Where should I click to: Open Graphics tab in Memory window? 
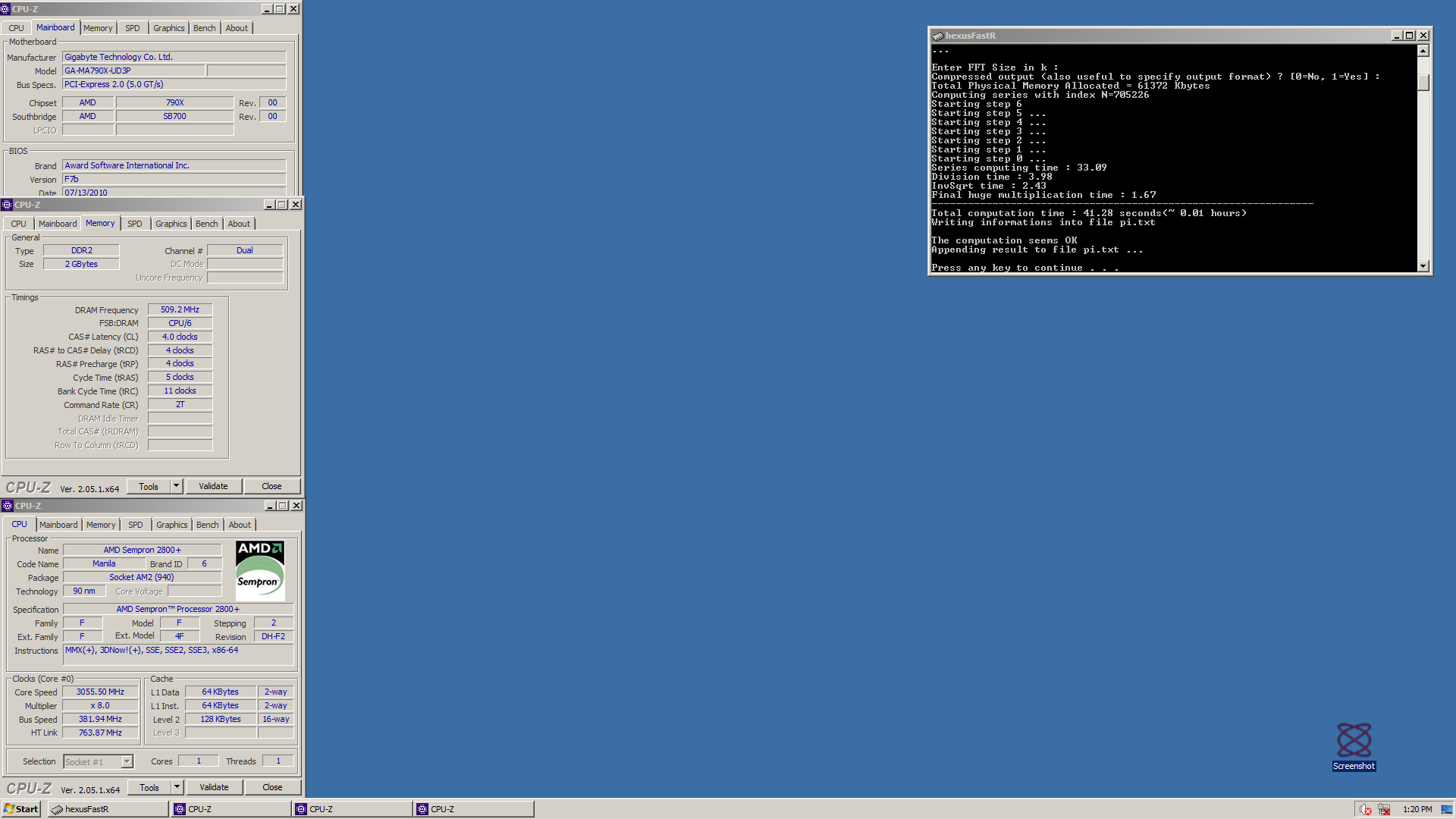coord(171,224)
